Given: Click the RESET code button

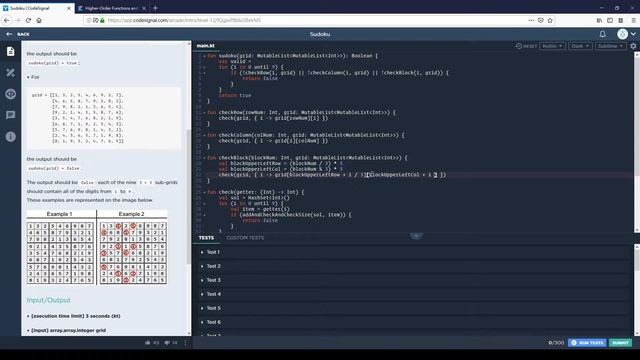Looking at the screenshot, I should [526, 46].
